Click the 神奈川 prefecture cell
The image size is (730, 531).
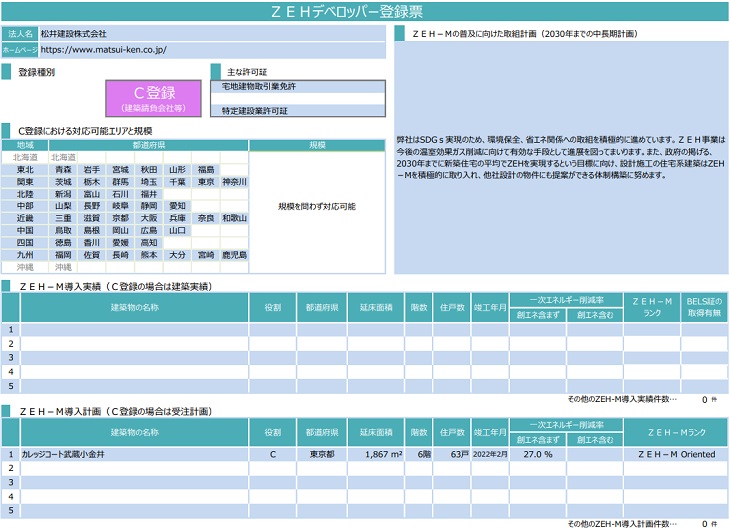tap(234, 182)
